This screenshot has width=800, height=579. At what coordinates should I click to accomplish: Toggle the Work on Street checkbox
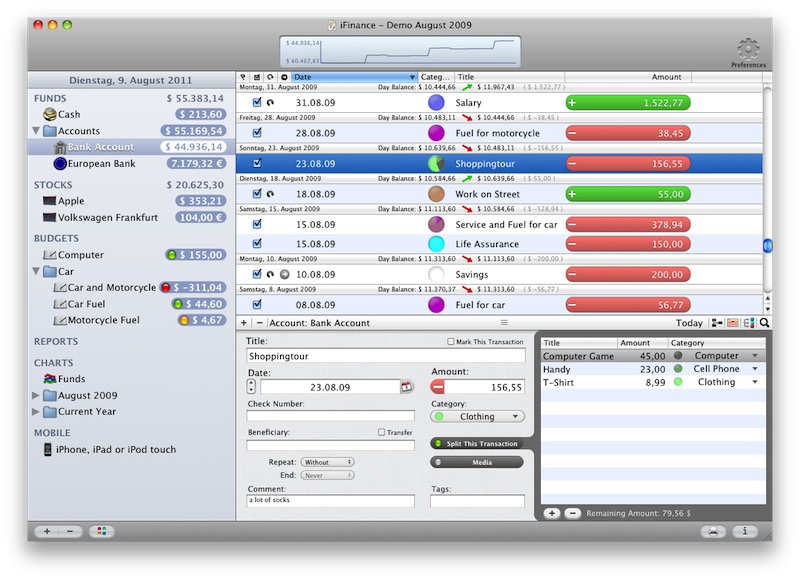tap(257, 193)
